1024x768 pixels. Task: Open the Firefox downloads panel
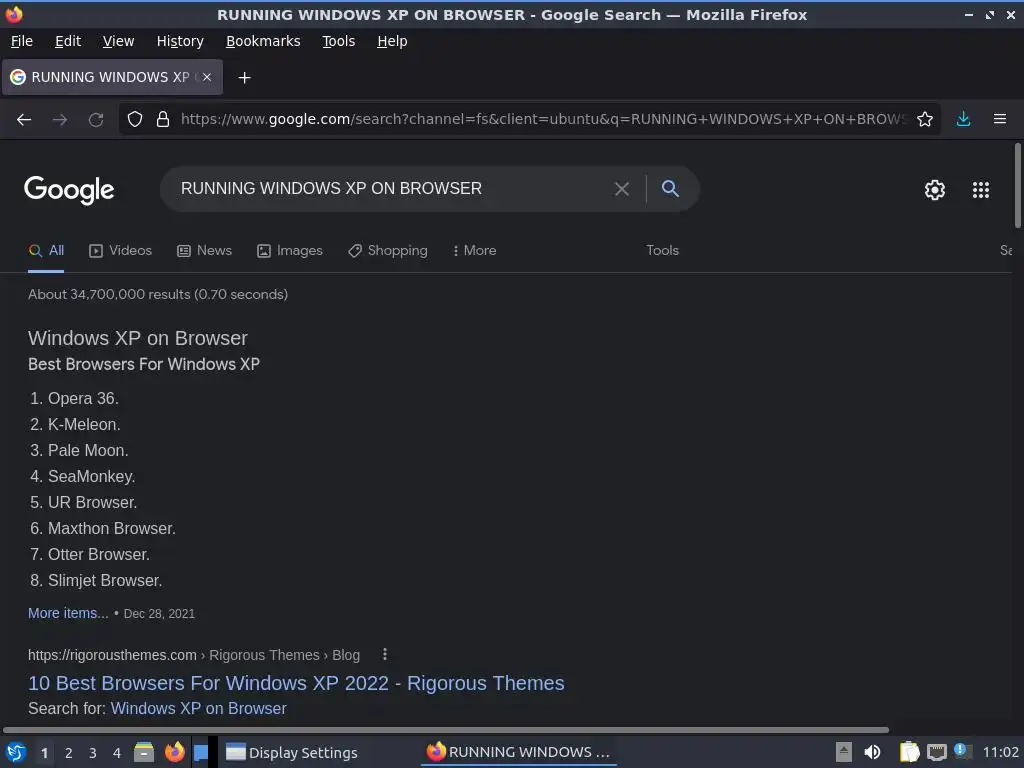[963, 120]
